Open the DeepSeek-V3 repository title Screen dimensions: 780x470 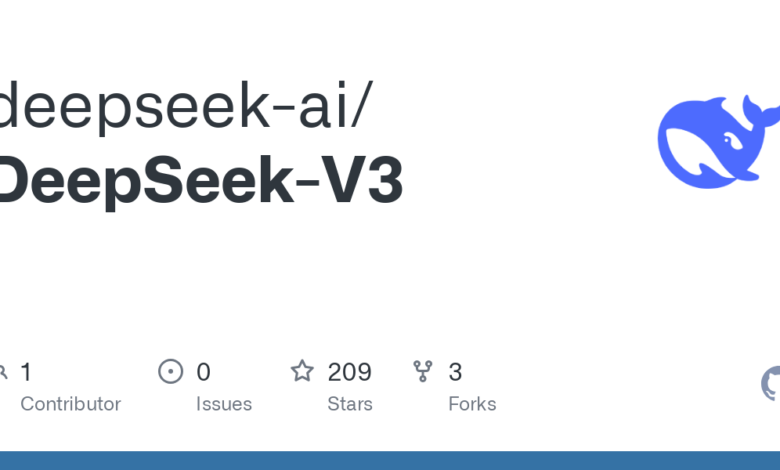(198, 182)
